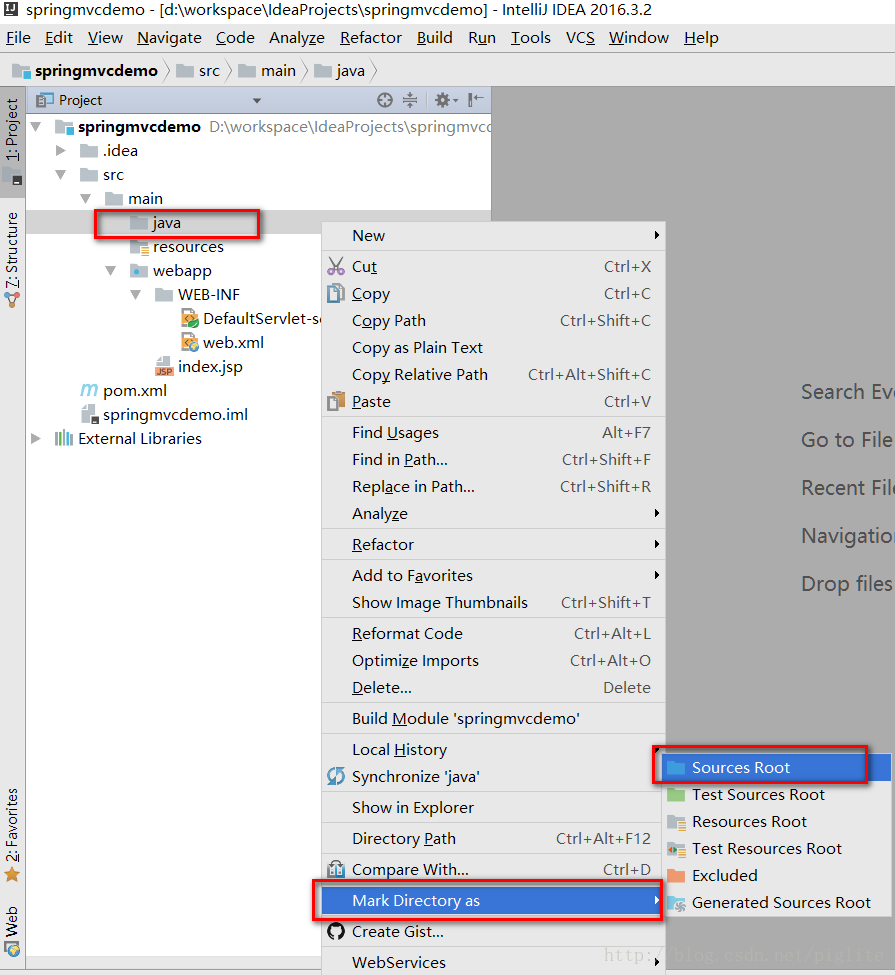Screen dimensions: 895x975
Task: Select index.jsp in project tree
Action: click(x=210, y=367)
